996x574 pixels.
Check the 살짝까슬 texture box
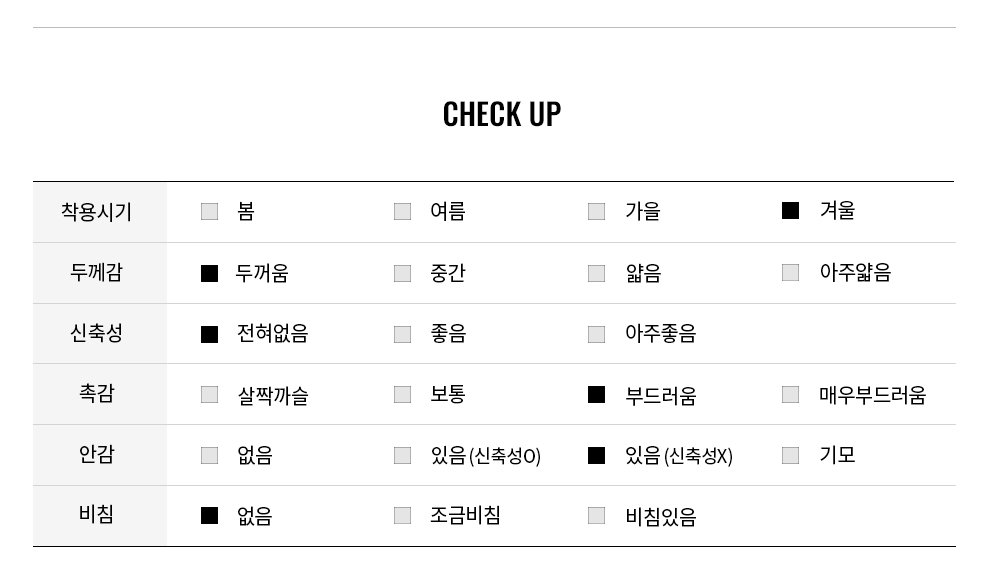[x=210, y=394]
